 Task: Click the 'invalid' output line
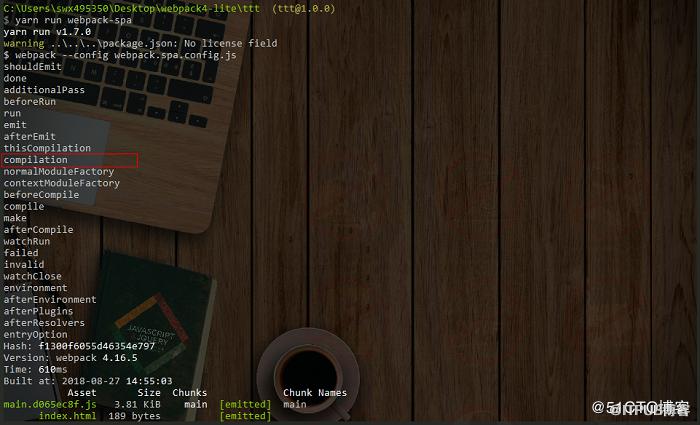tap(24, 264)
